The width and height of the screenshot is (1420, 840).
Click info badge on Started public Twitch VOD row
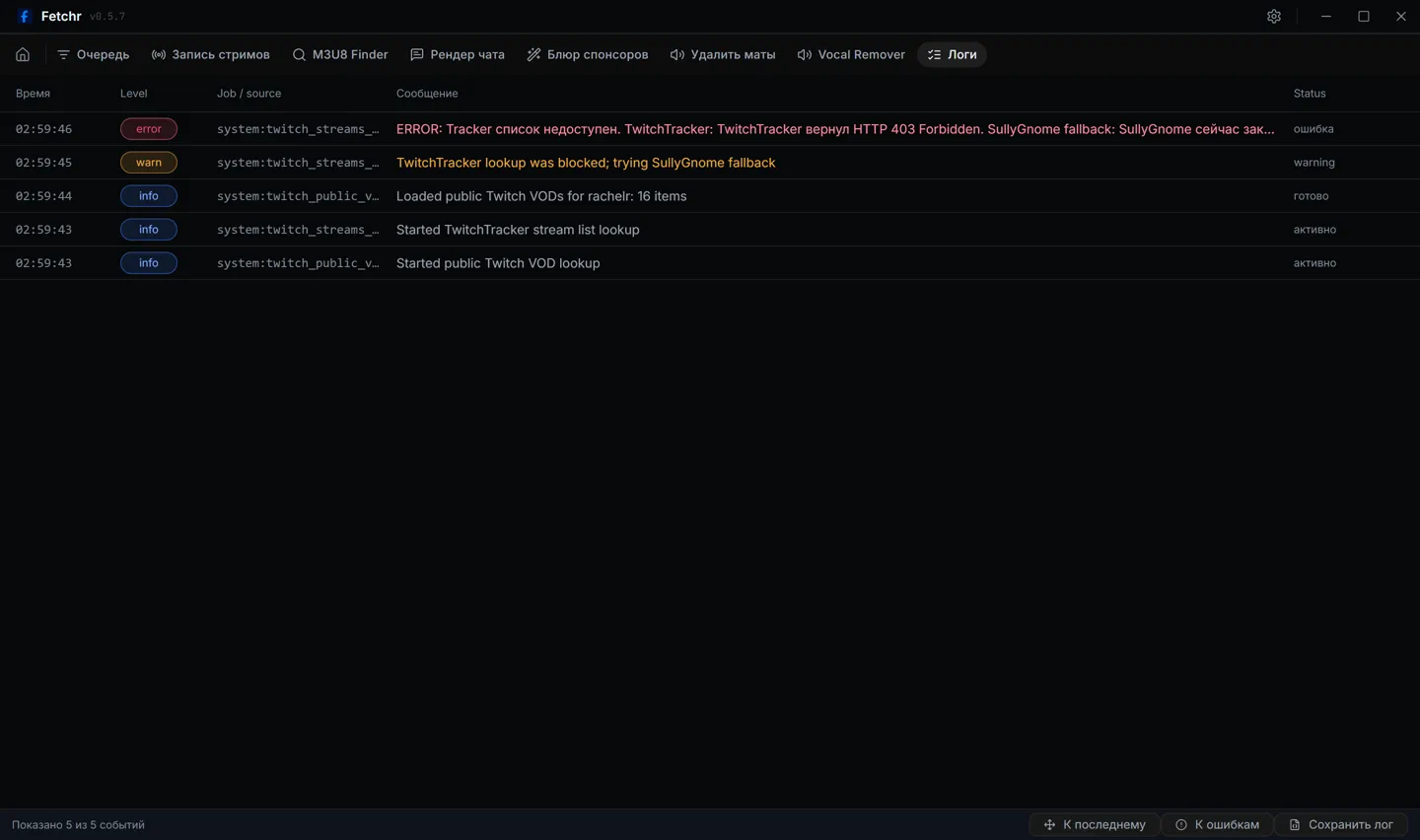pyautogui.click(x=149, y=263)
